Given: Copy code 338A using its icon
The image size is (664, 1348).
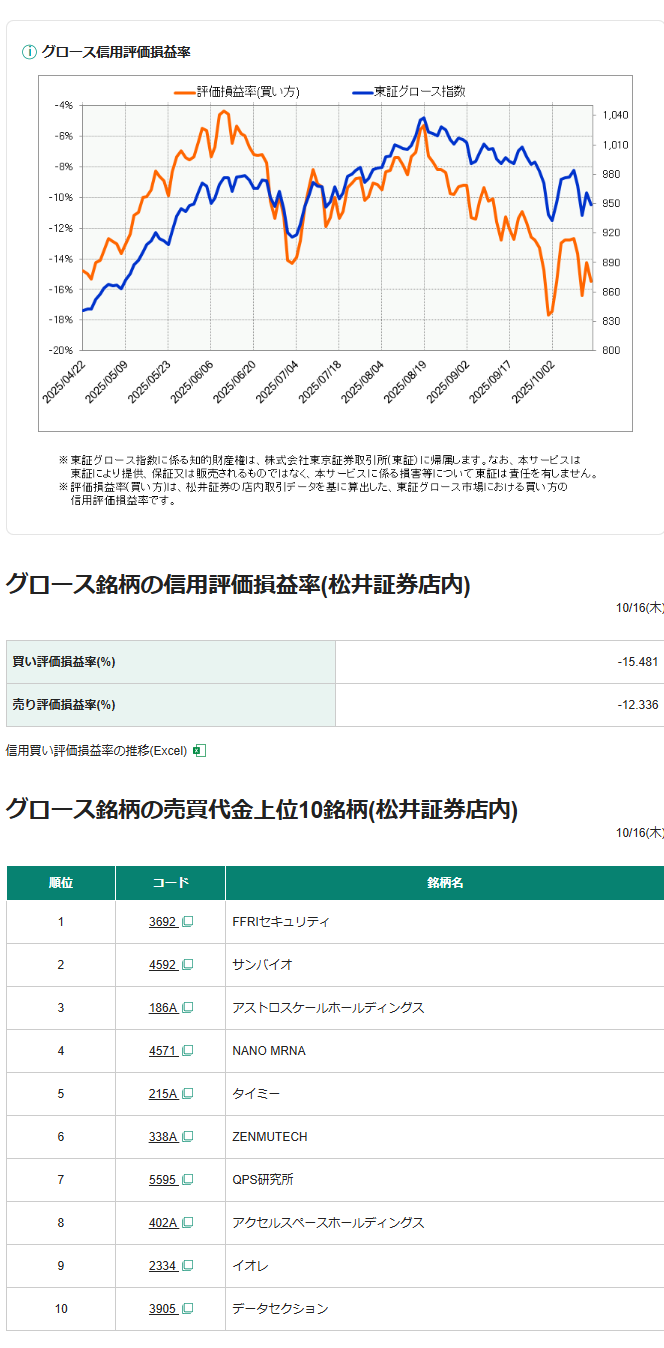Looking at the screenshot, I should tap(187, 1137).
